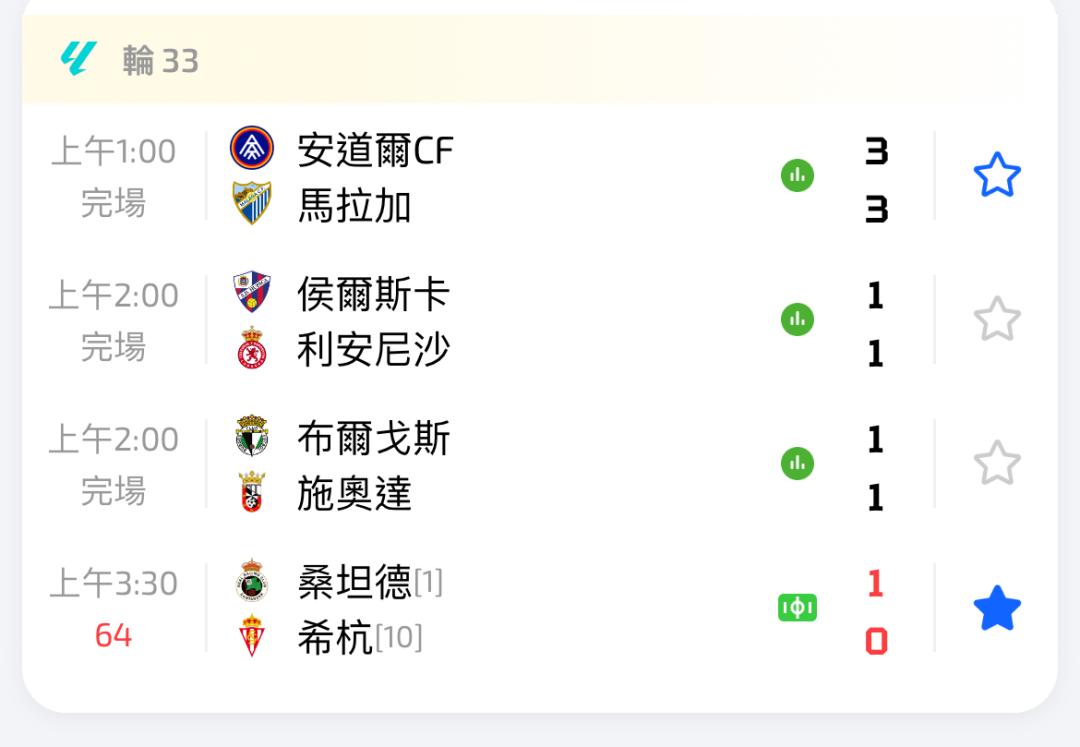This screenshot has width=1080, height=747.
Task: Click the 侯爾斯卡 team crest
Action: point(251,292)
